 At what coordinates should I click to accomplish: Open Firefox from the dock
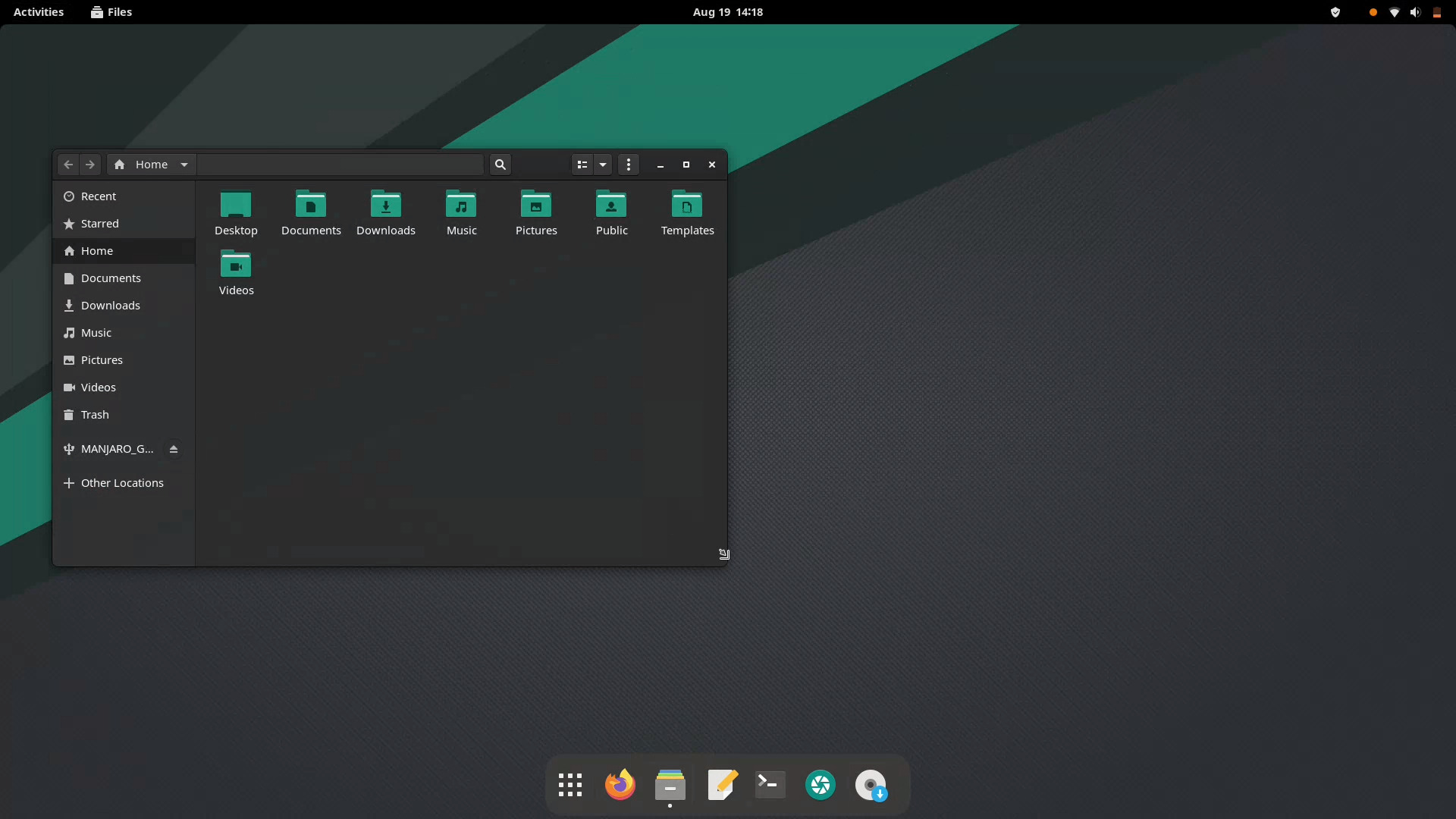click(620, 785)
